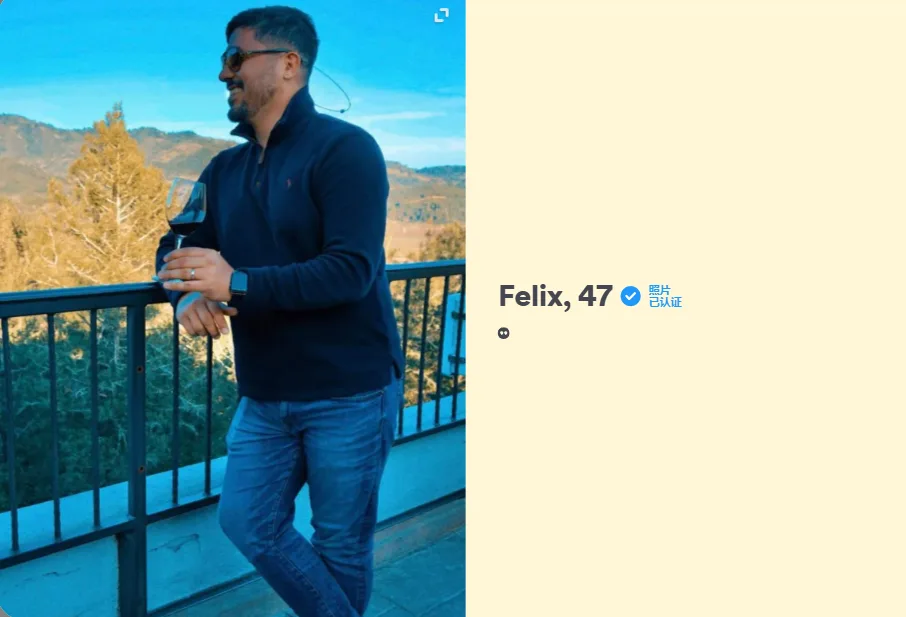
Task: Click the empty cream panel above name
Action: [x=686, y=139]
